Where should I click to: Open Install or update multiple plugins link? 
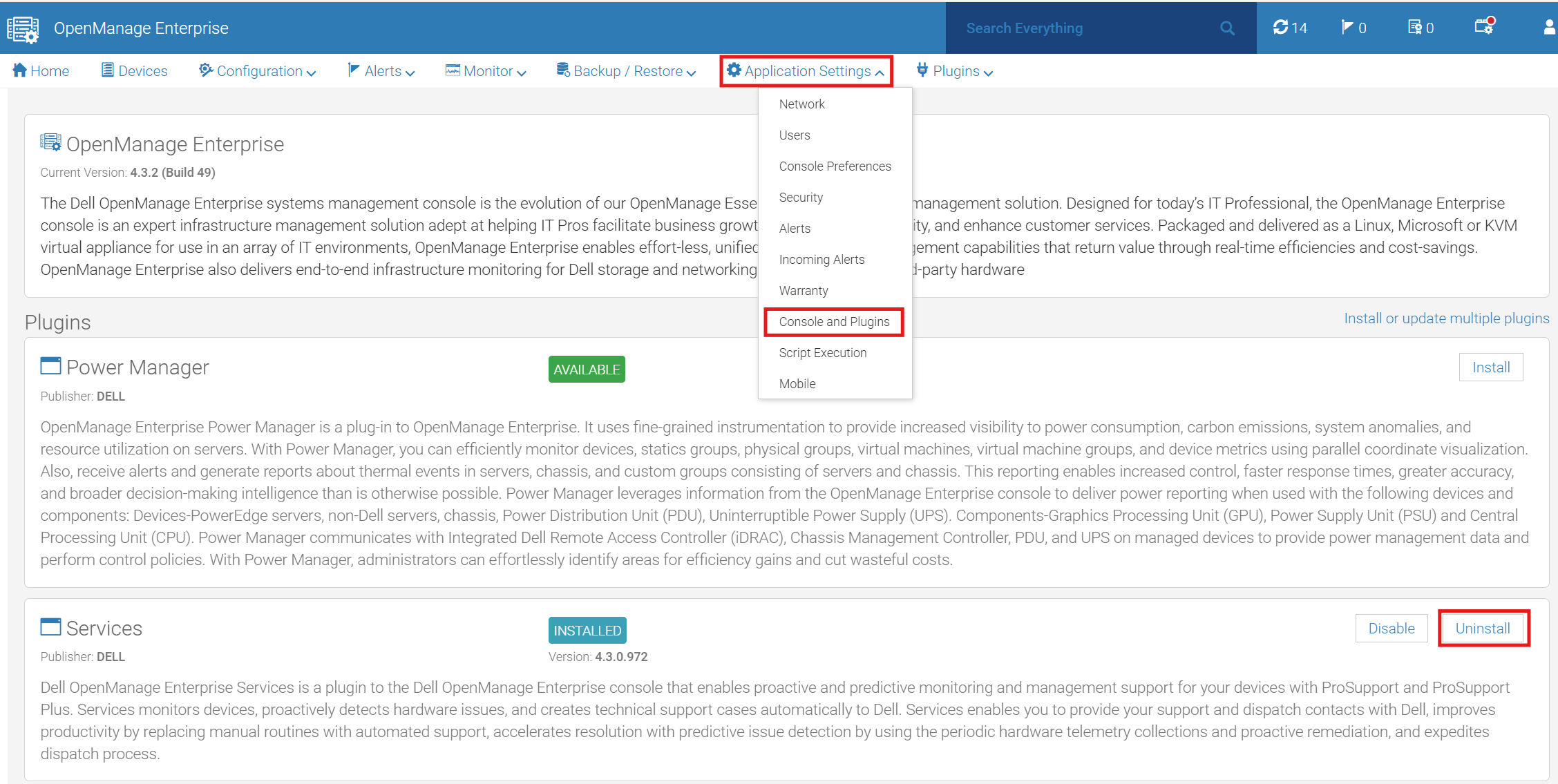click(1446, 318)
